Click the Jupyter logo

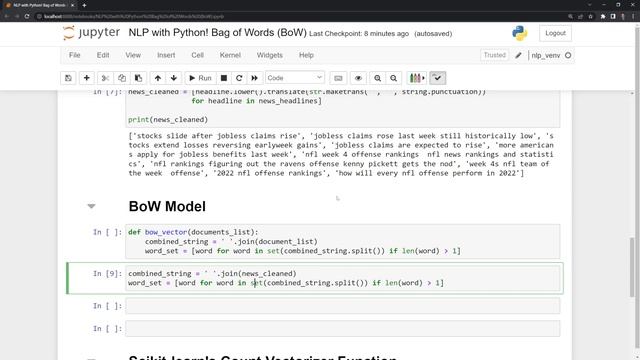click(x=91, y=33)
